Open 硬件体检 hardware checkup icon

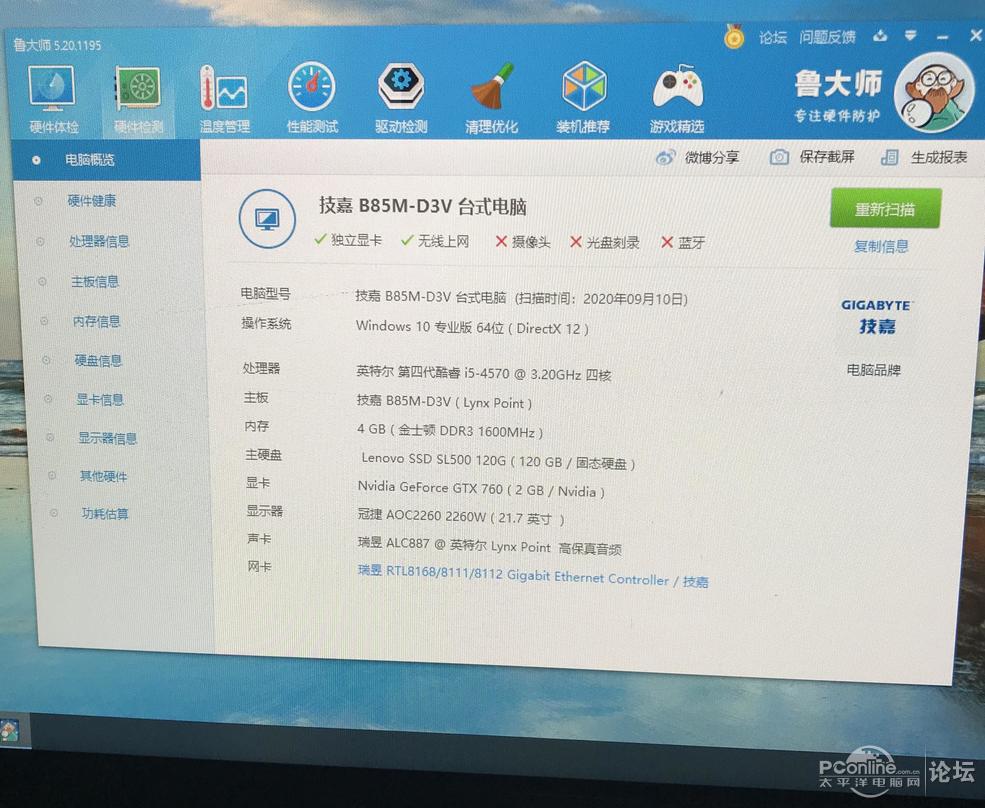[53, 98]
